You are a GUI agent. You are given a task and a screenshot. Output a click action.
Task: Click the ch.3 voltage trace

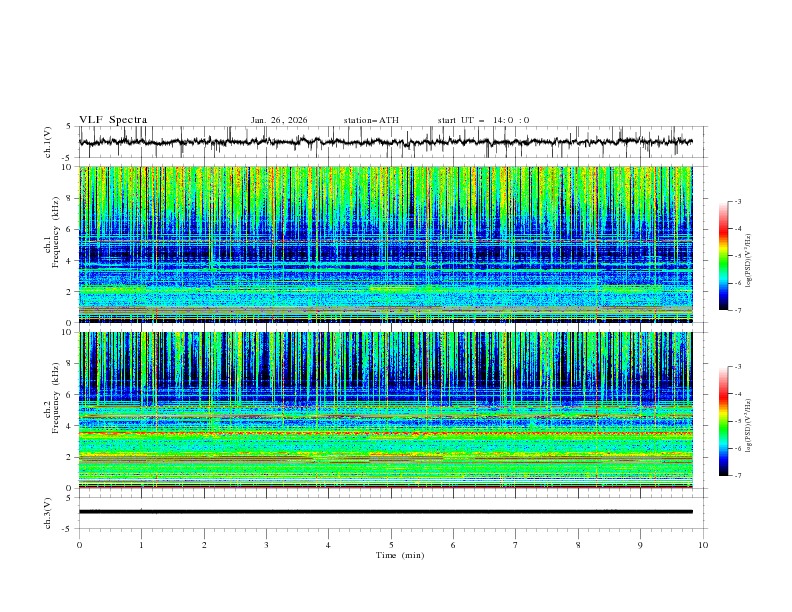pyautogui.click(x=385, y=512)
